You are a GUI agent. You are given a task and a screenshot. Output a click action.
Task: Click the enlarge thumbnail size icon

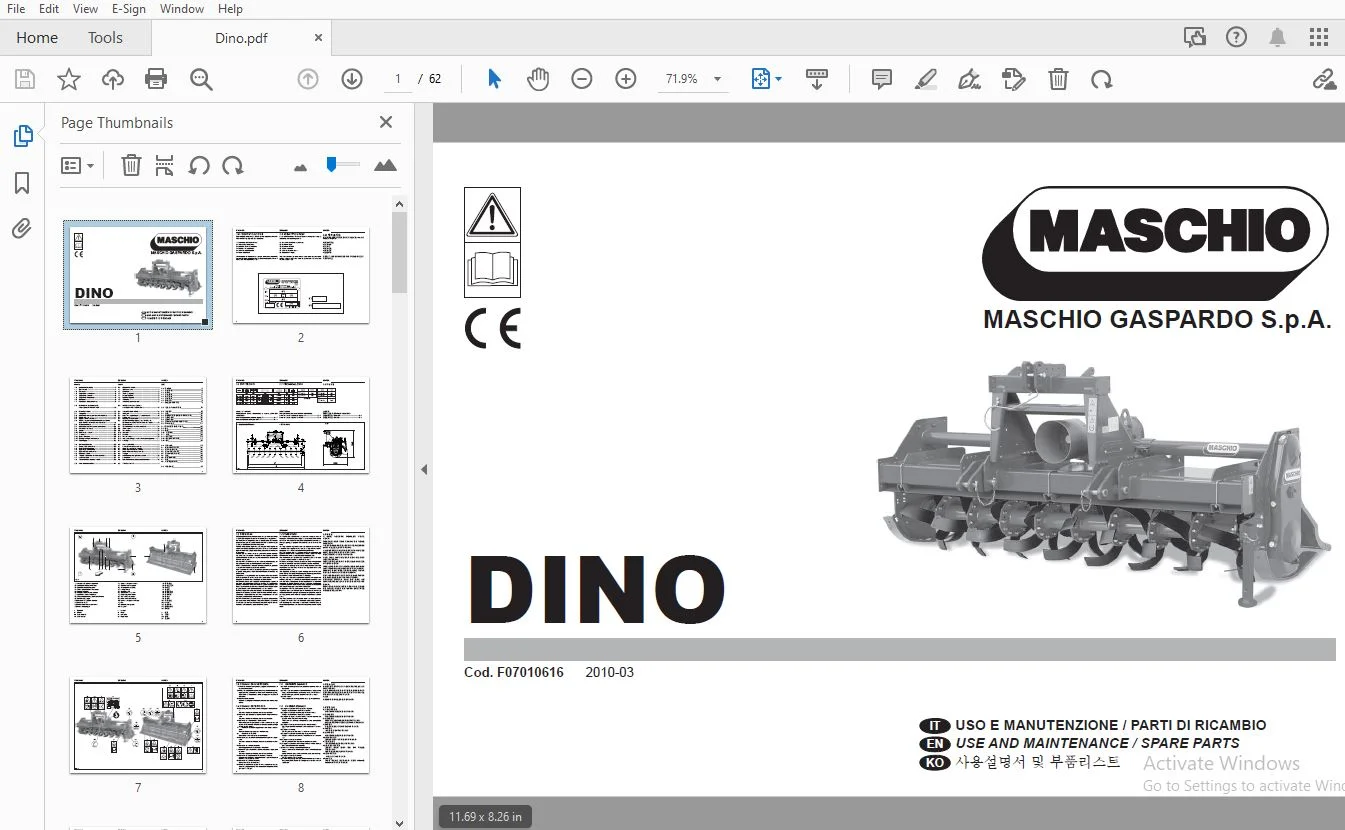click(385, 165)
